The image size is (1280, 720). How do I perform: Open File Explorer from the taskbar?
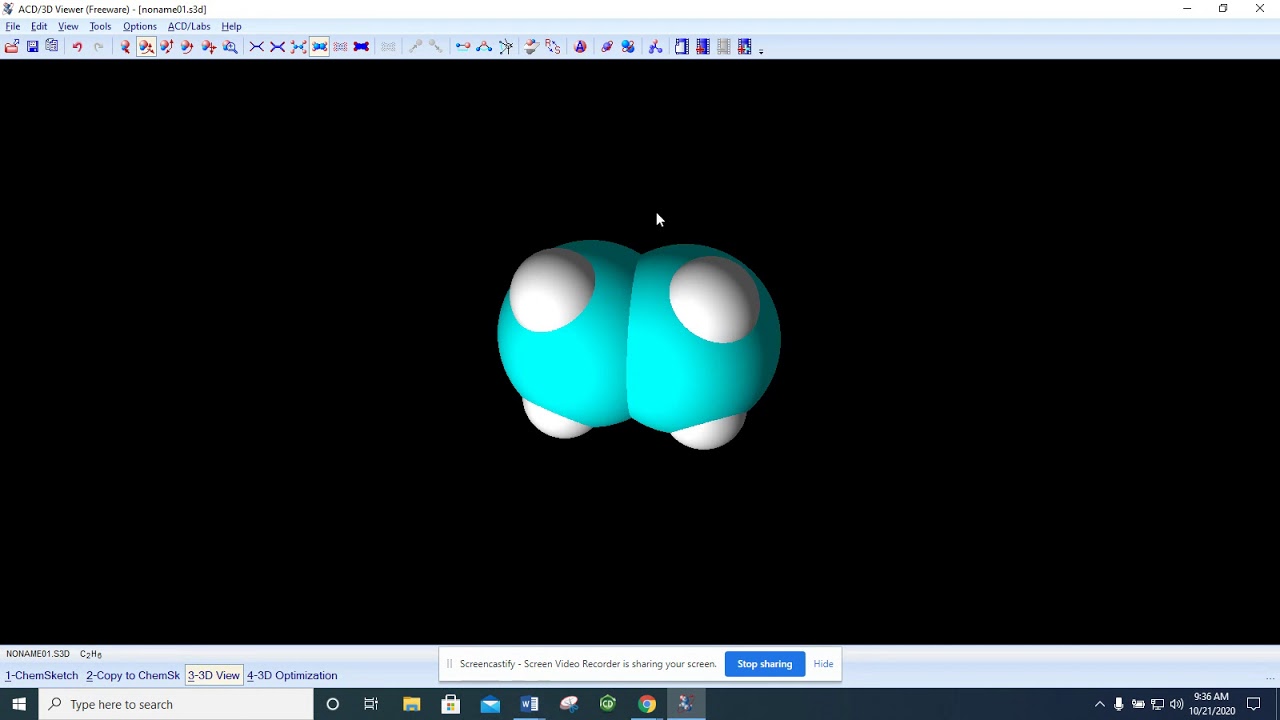(x=411, y=704)
